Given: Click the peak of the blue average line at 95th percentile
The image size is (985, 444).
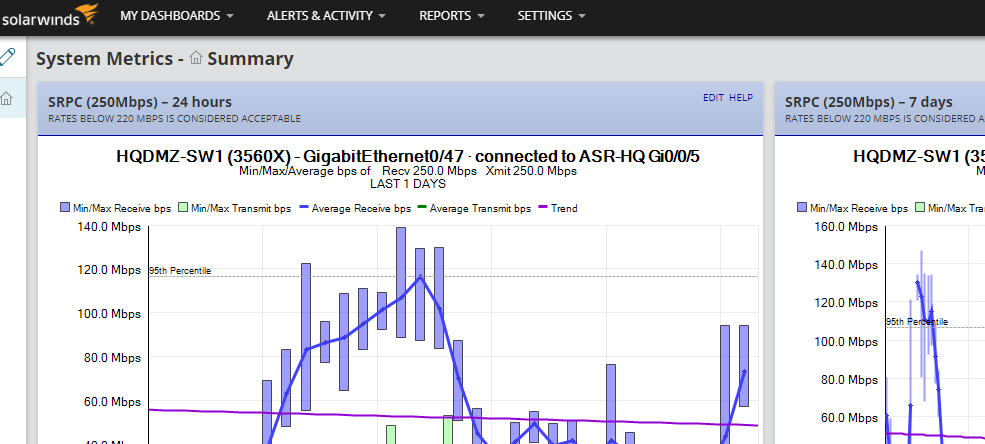Looking at the screenshot, I should click(x=420, y=276).
